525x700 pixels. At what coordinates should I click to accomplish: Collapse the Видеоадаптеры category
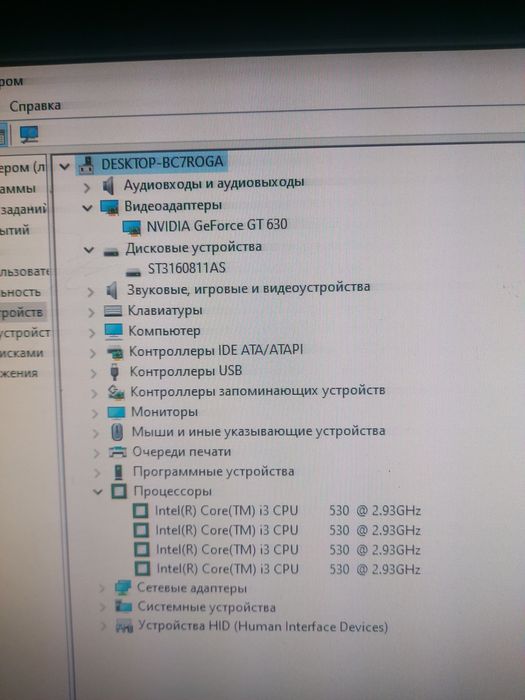click(88, 208)
